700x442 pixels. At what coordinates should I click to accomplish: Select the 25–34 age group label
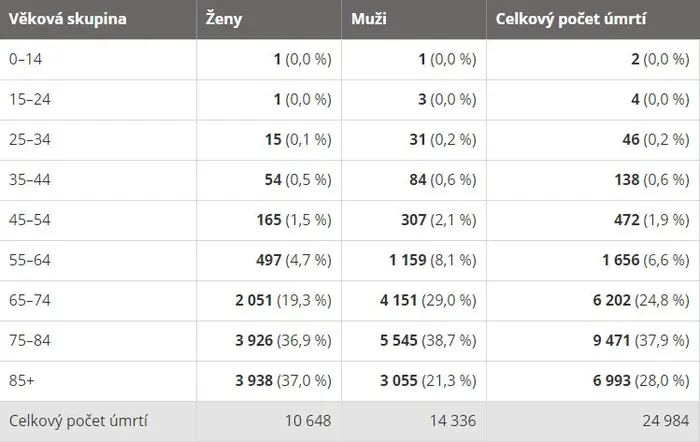[x=29, y=139]
